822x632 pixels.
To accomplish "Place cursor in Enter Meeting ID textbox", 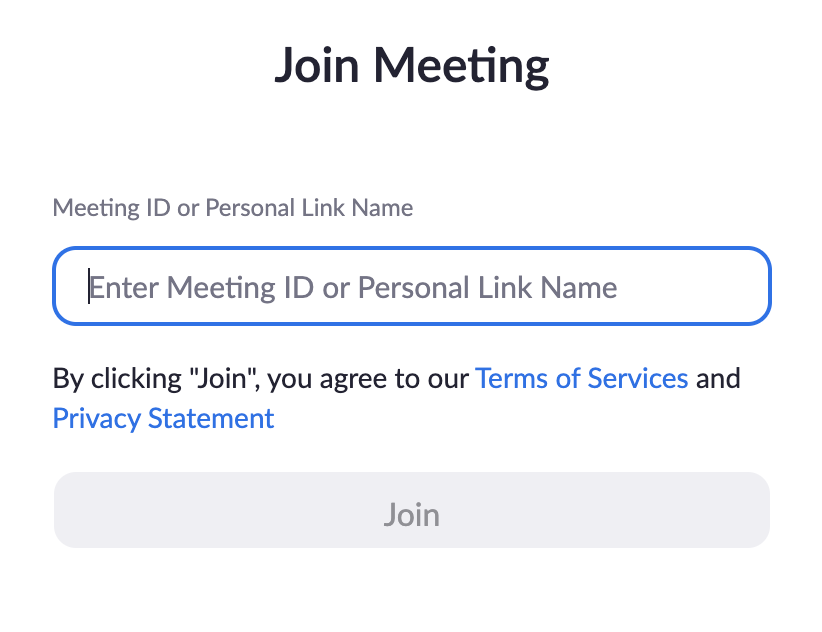I will [x=411, y=287].
